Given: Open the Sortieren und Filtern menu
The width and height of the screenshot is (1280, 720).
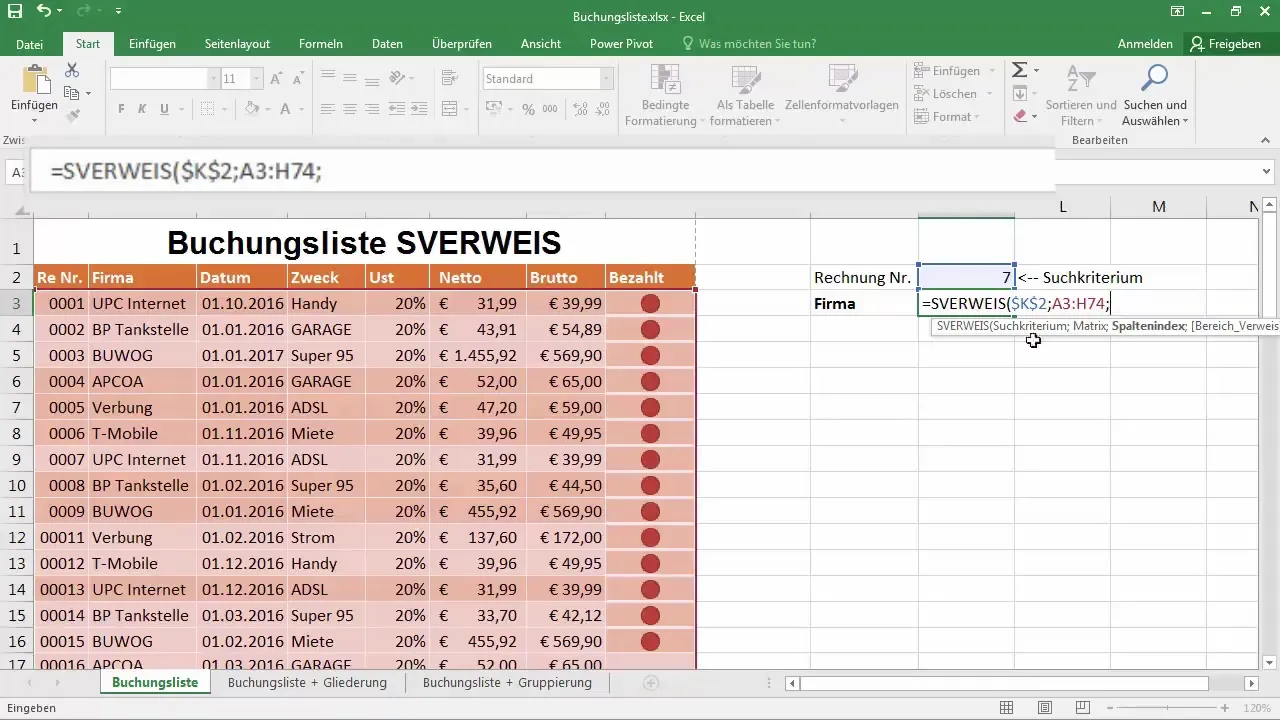Looking at the screenshot, I should point(1080,95).
